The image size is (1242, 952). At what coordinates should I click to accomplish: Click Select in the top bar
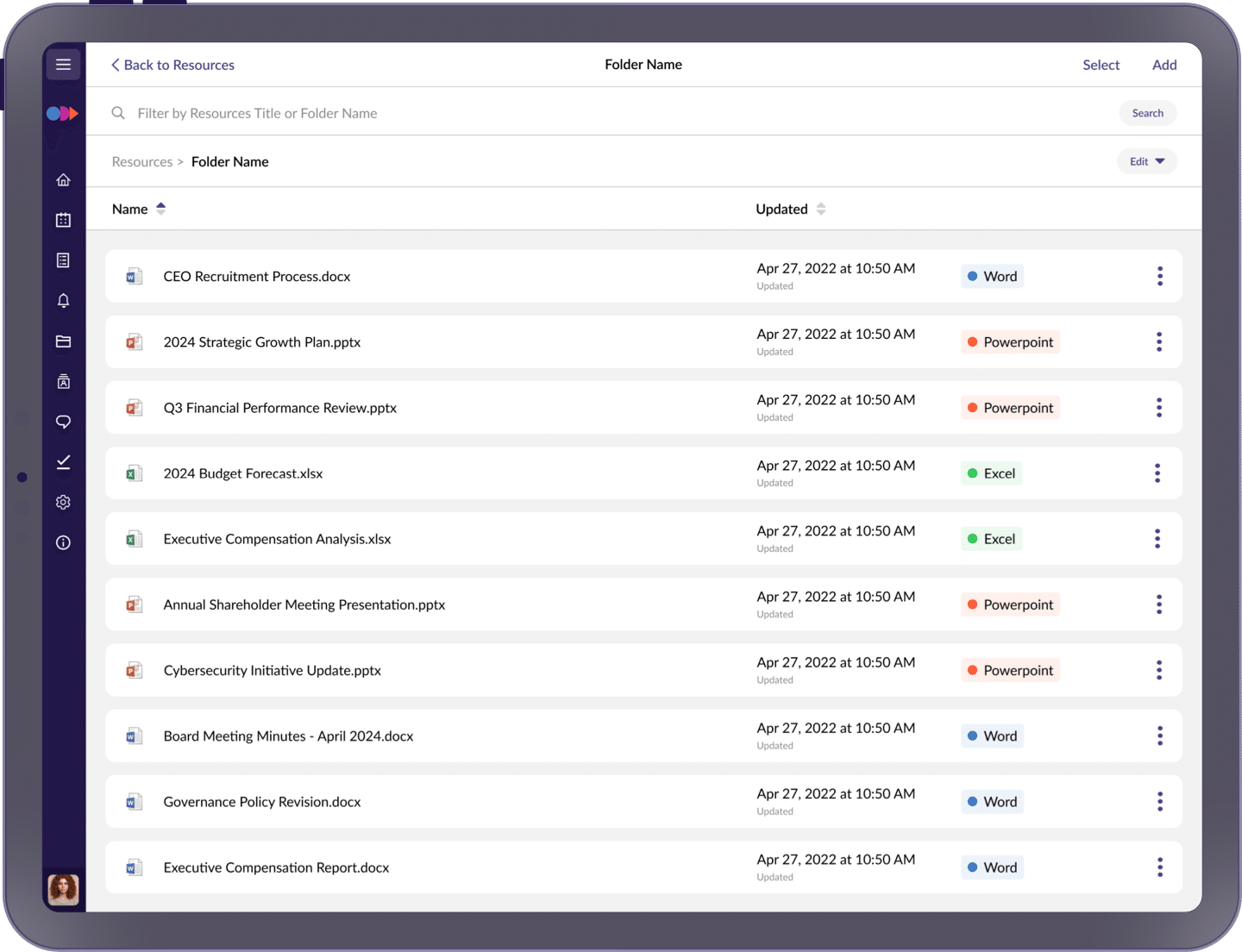point(1101,65)
